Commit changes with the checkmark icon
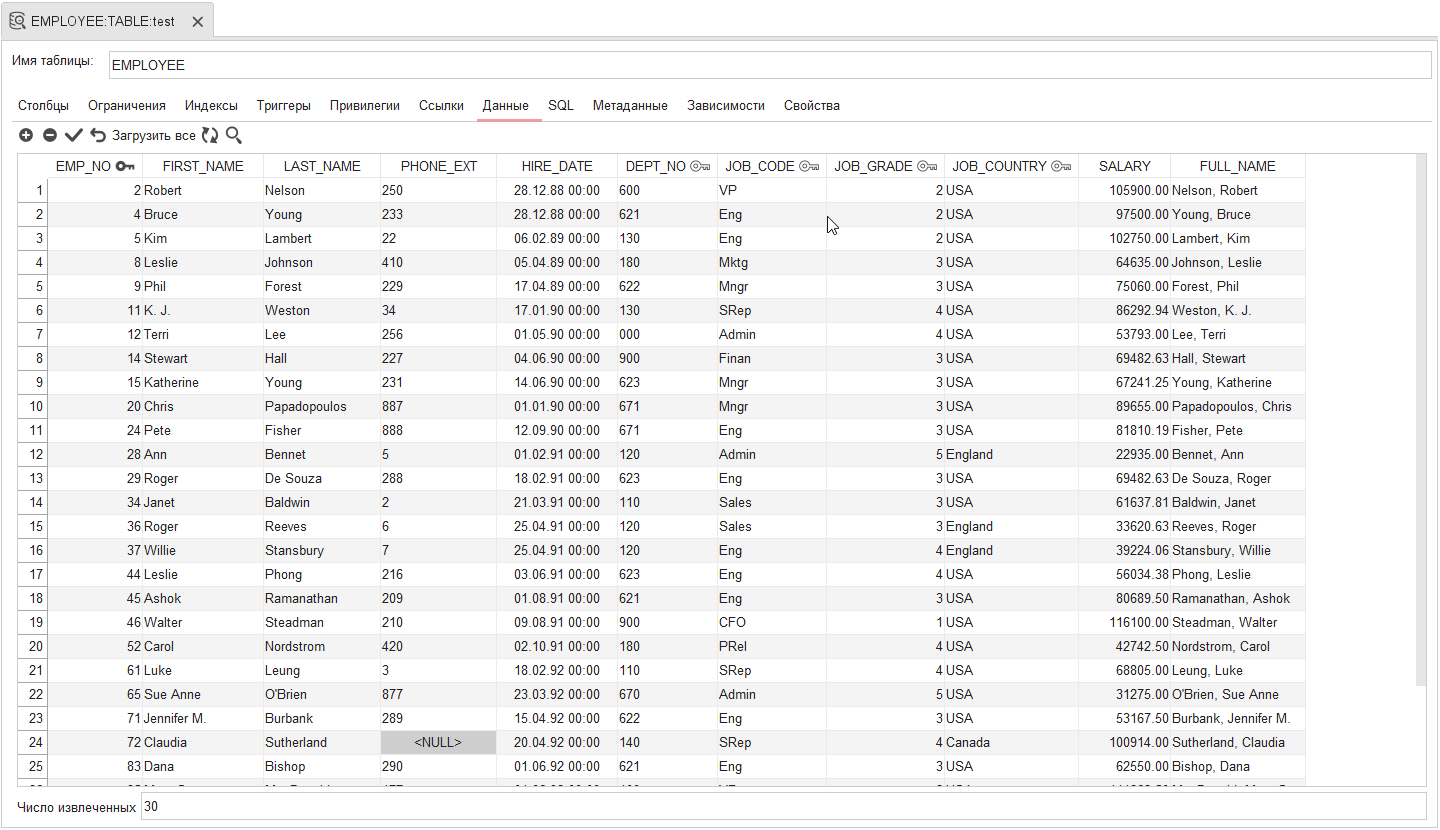 click(x=73, y=135)
